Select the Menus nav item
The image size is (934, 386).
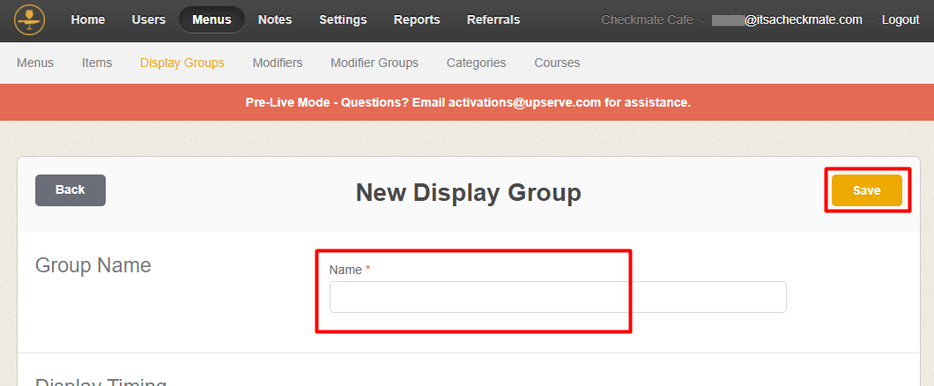[211, 20]
